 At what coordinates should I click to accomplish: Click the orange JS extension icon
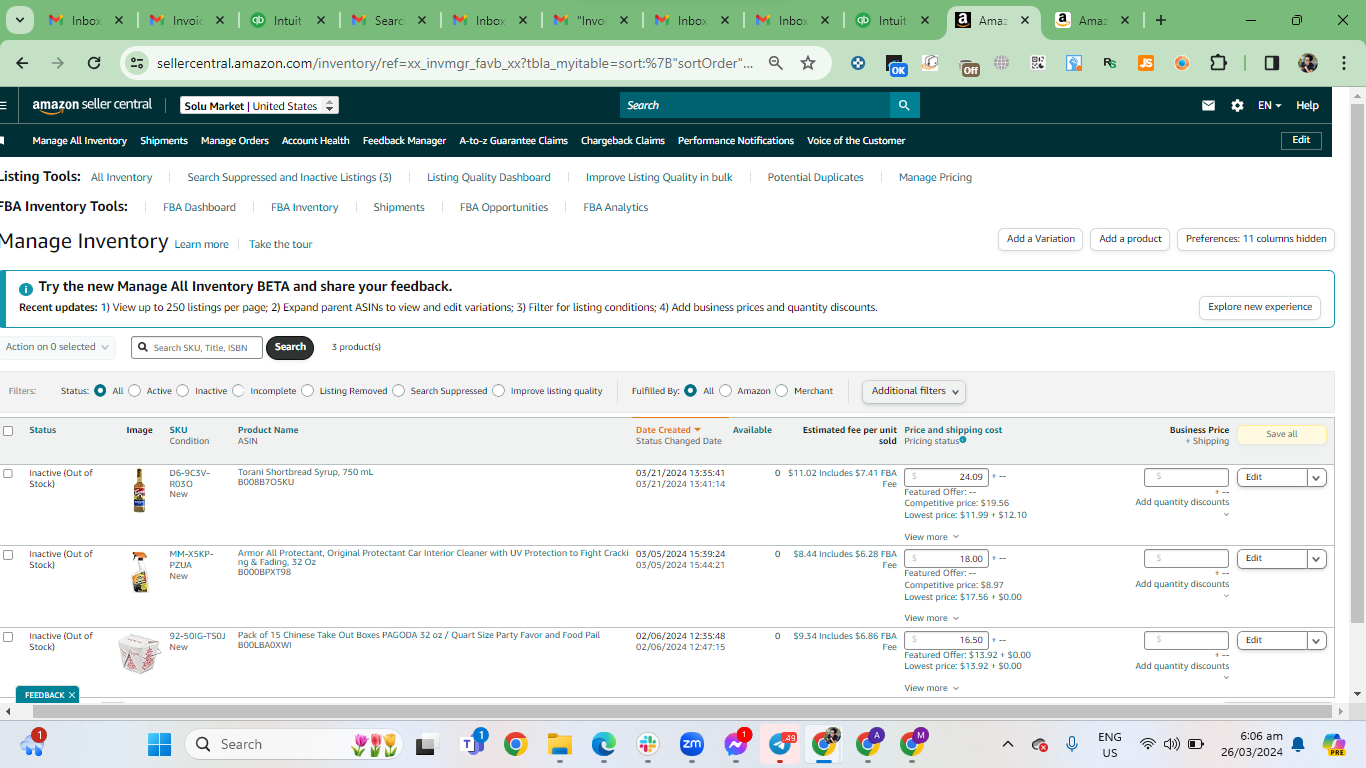(1146, 63)
